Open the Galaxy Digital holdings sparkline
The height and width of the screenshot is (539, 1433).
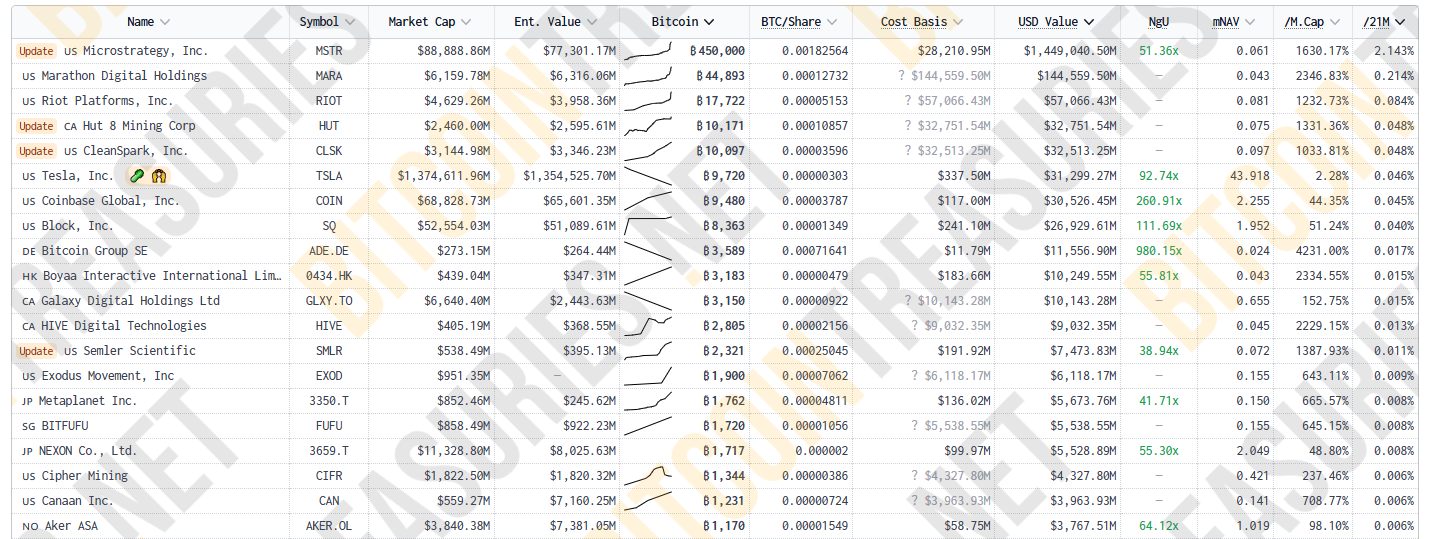[648, 301]
